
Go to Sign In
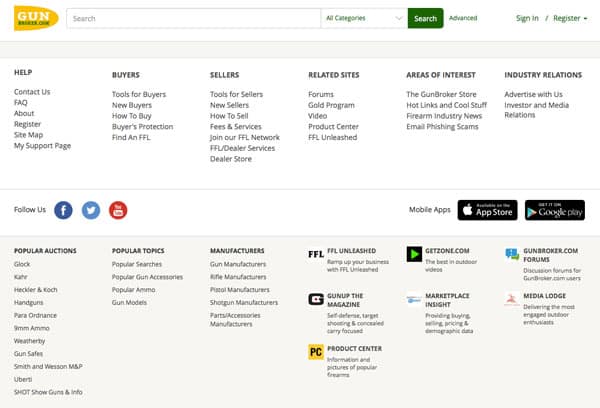tap(526, 18)
